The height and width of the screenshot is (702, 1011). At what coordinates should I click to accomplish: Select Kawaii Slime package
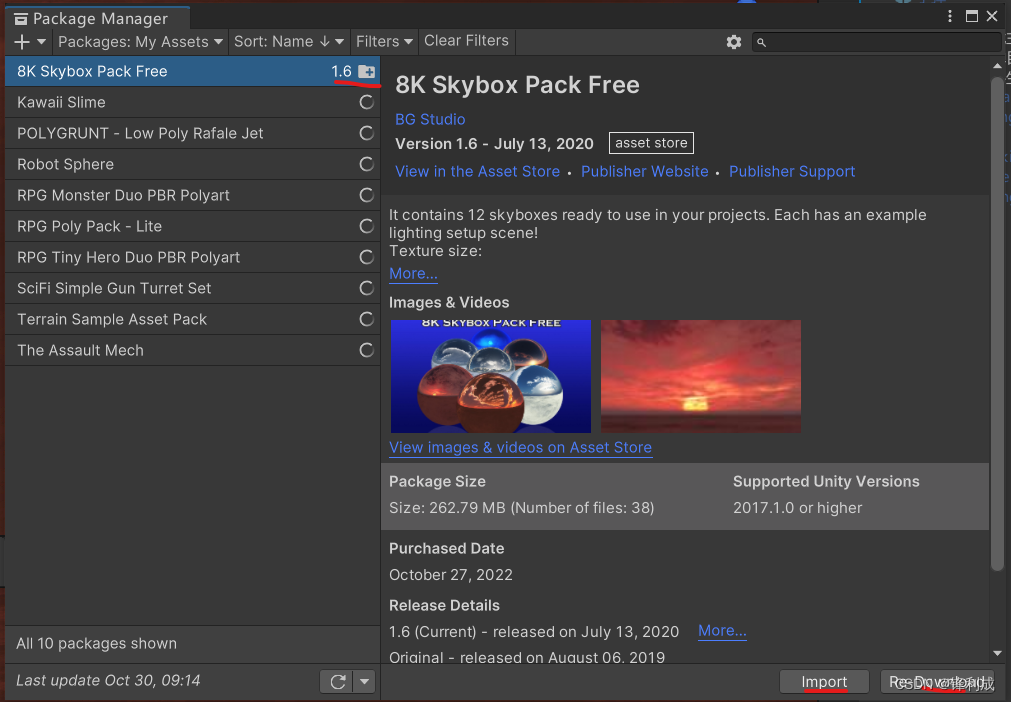tap(192, 102)
